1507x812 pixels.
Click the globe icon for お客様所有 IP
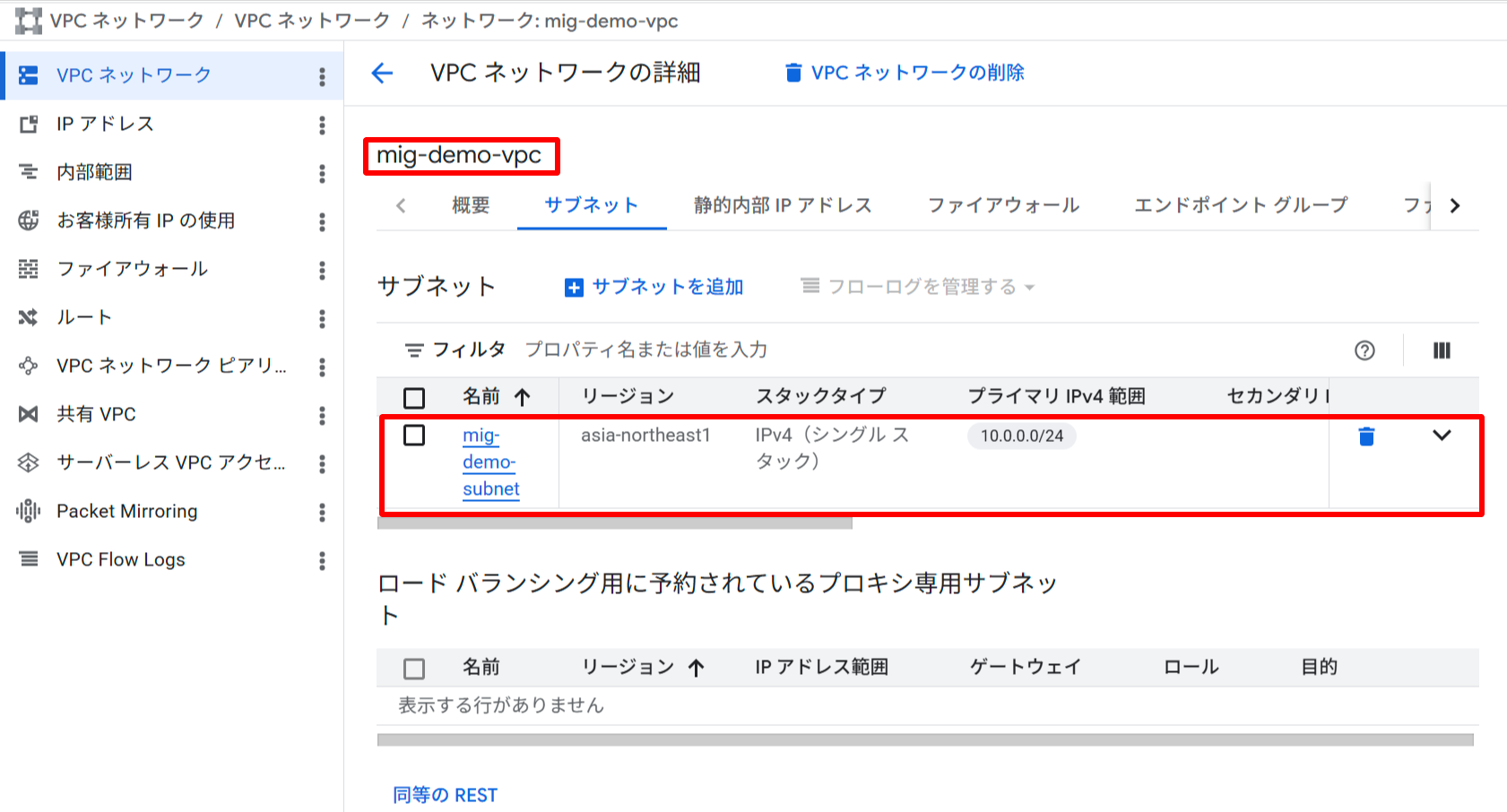pyautogui.click(x=29, y=220)
